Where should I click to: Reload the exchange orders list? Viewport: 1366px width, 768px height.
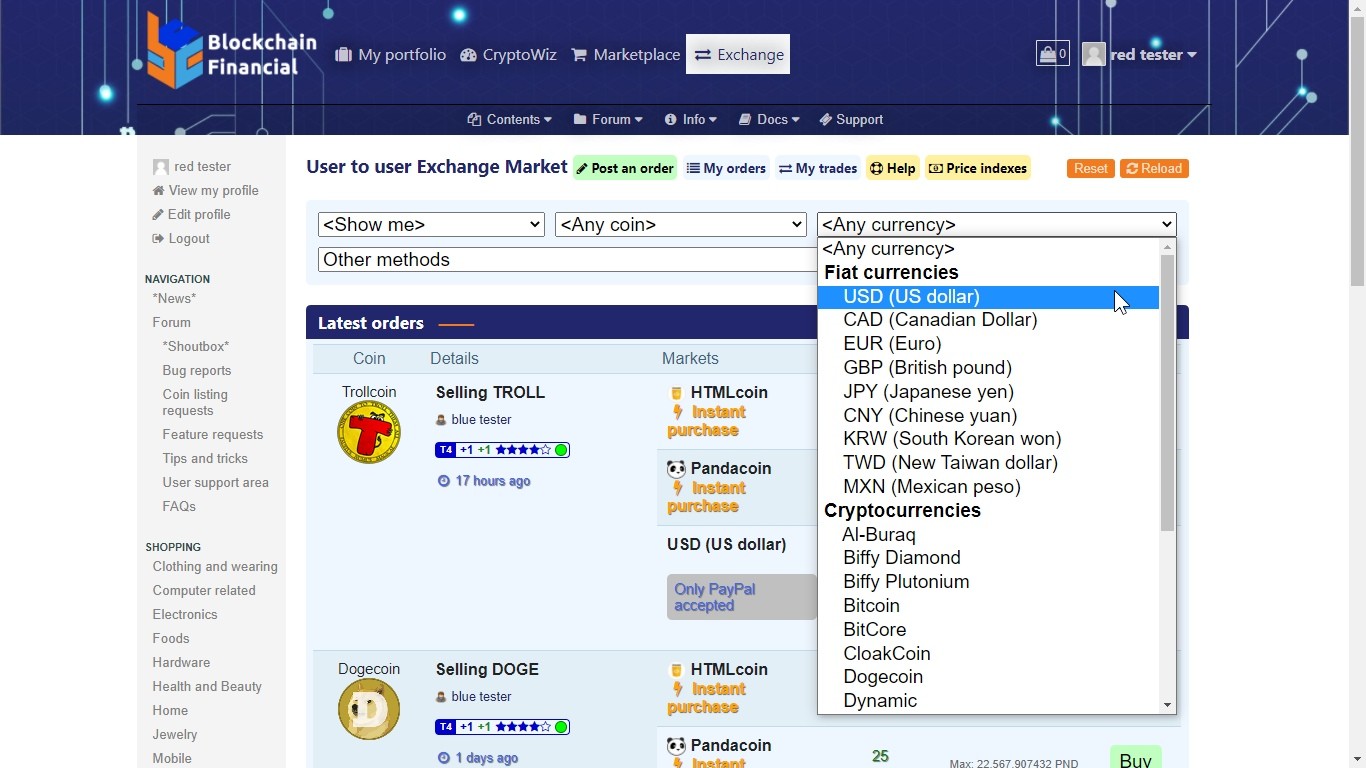(1154, 168)
